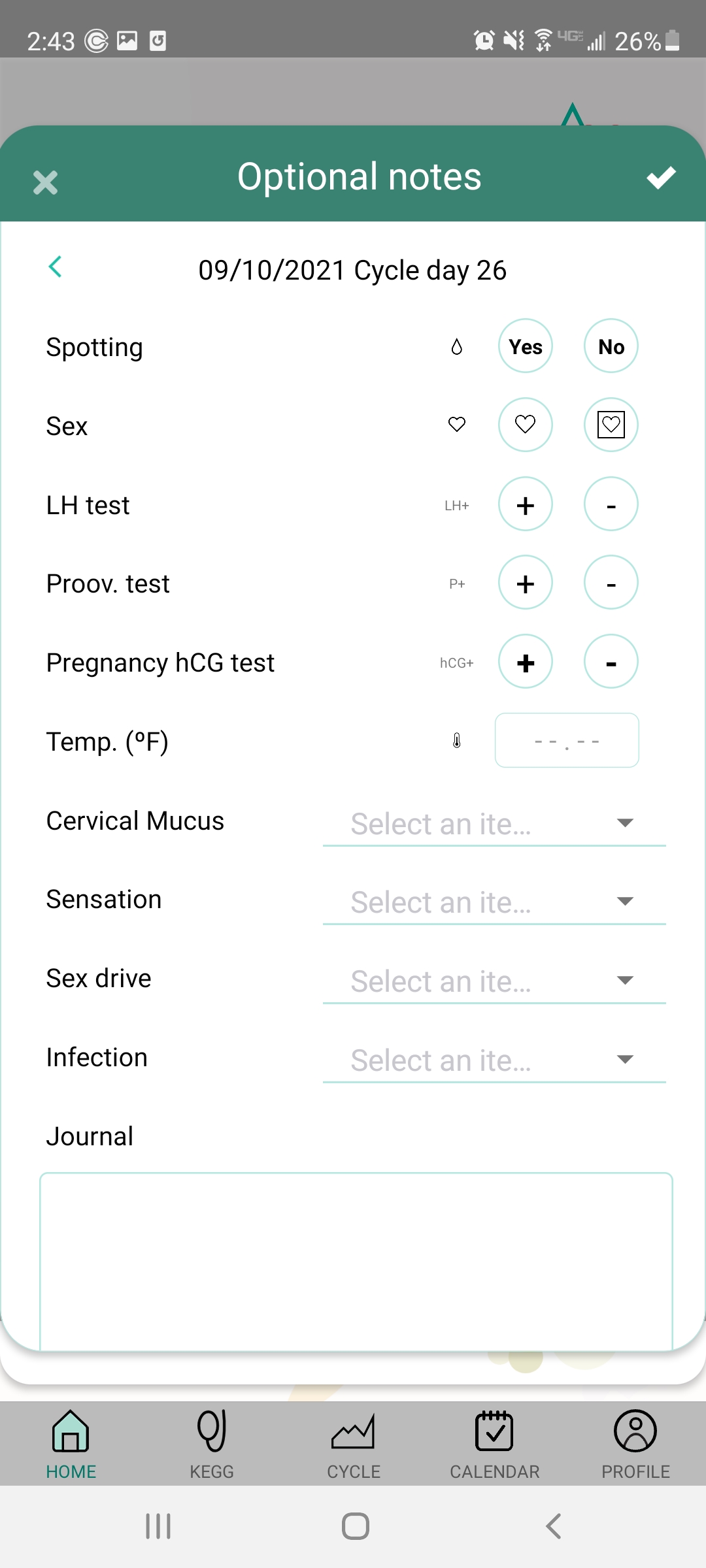The height and width of the screenshot is (1568, 706).
Task: Mark Proov. test as negative
Action: coord(611,583)
